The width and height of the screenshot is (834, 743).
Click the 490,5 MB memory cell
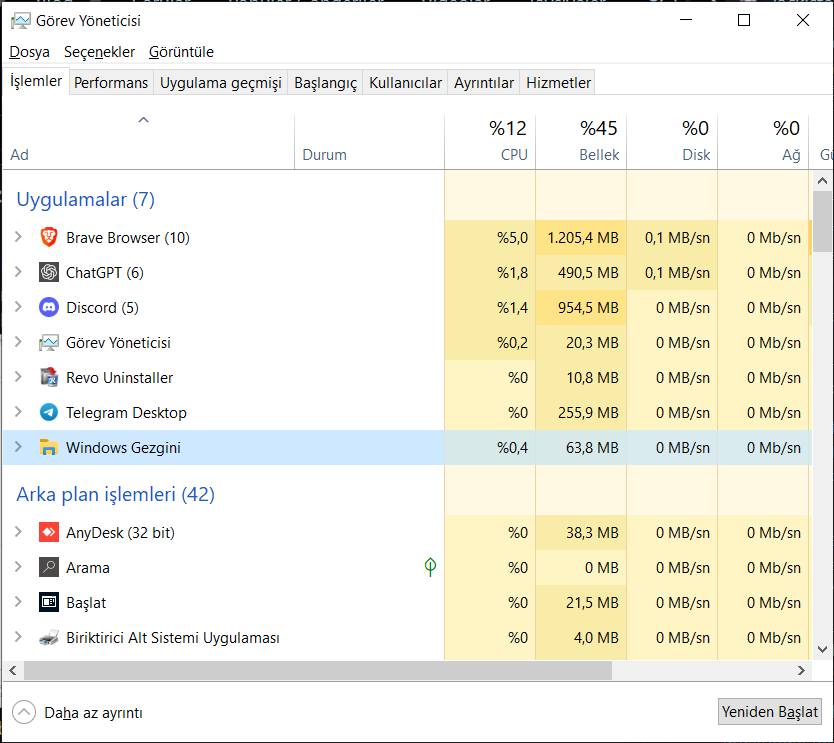point(581,272)
